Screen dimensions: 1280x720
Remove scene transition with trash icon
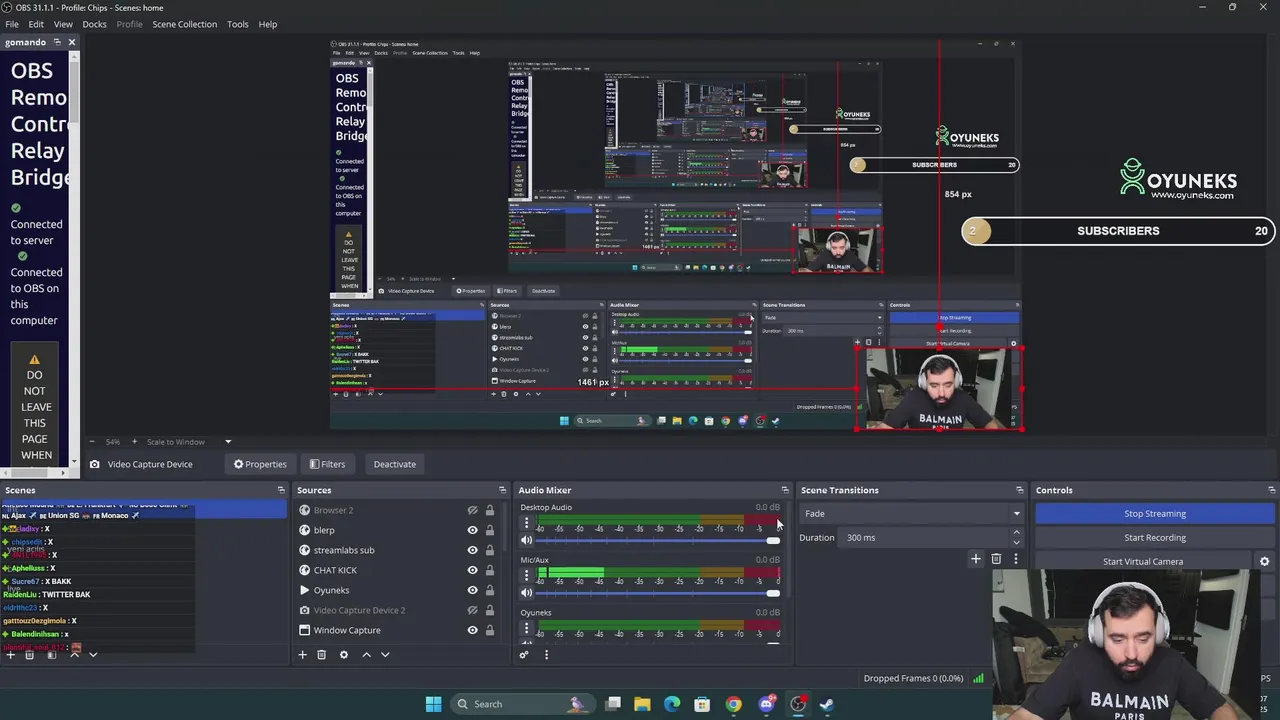pyautogui.click(x=996, y=559)
